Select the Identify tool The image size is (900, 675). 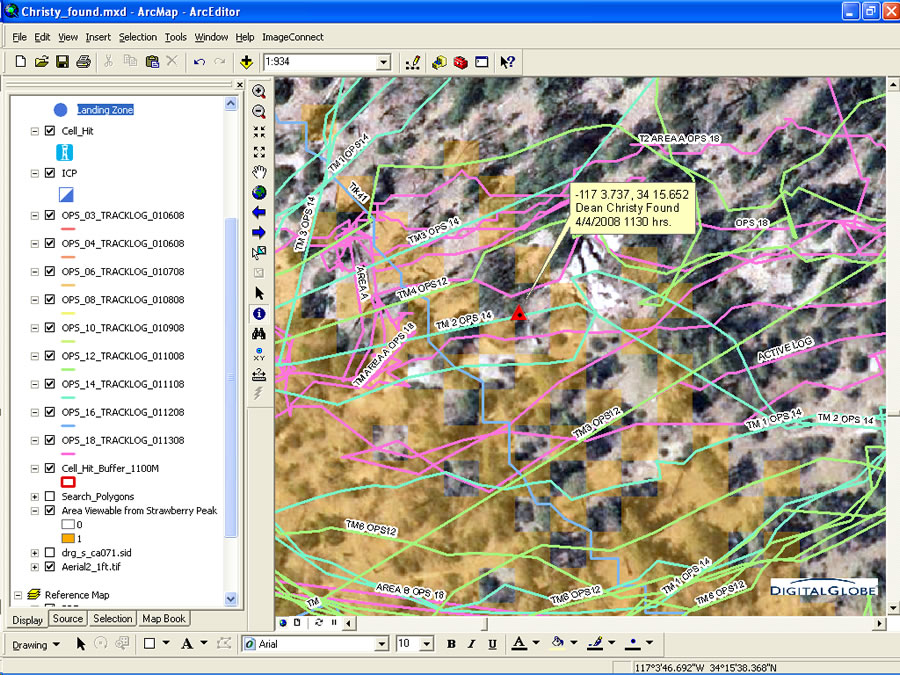point(259,313)
